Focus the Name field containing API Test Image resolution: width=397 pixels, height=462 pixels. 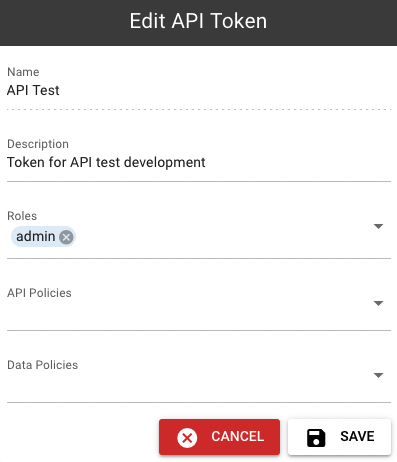point(199,90)
